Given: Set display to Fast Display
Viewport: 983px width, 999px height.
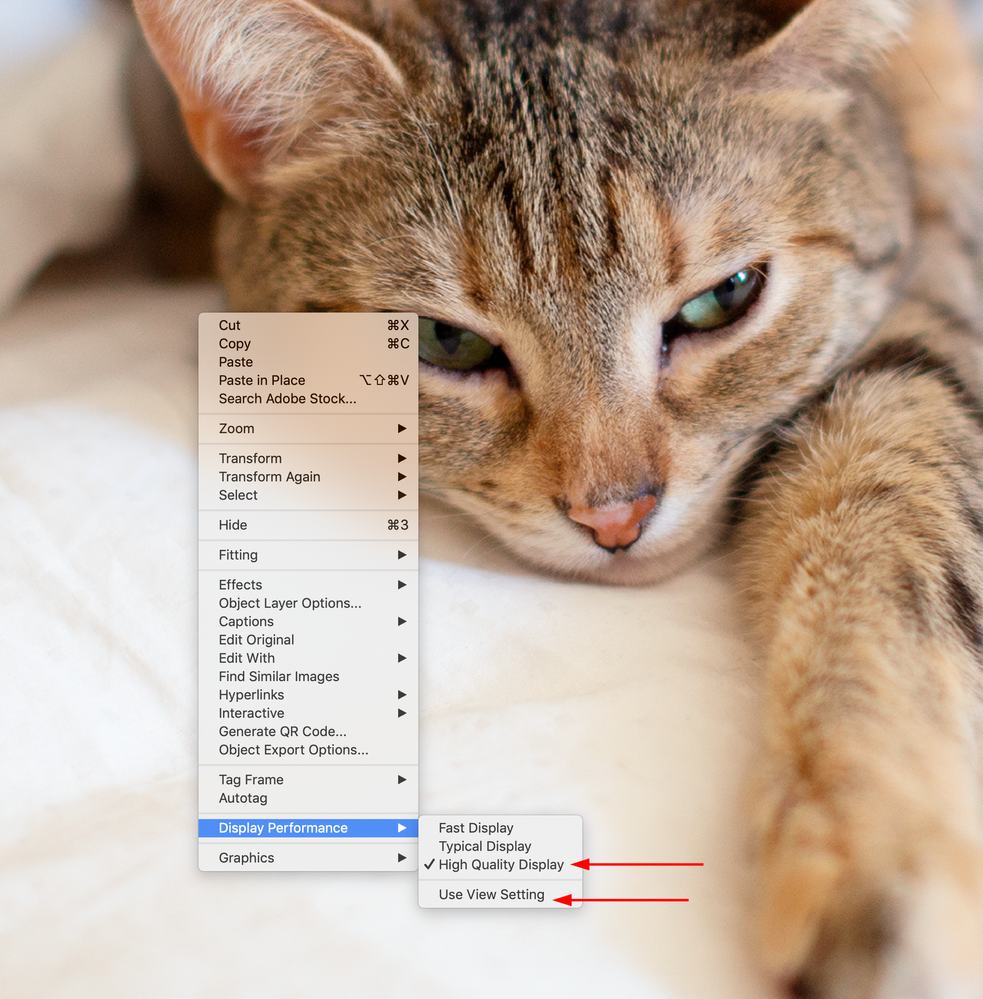Looking at the screenshot, I should coord(500,828).
